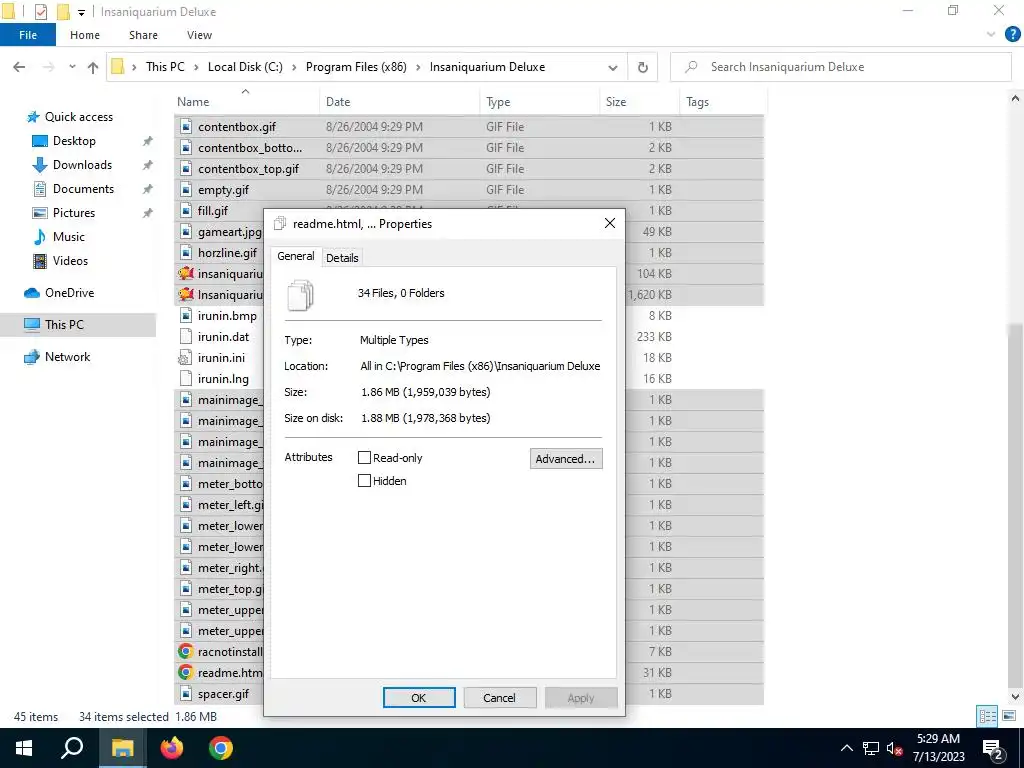The image size is (1024, 768).
Task: Expand the chevron after Program Files (x86)
Action: pyautogui.click(x=418, y=67)
